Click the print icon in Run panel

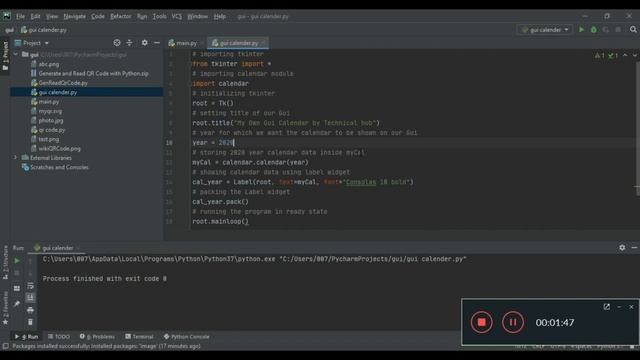click(x=30, y=310)
